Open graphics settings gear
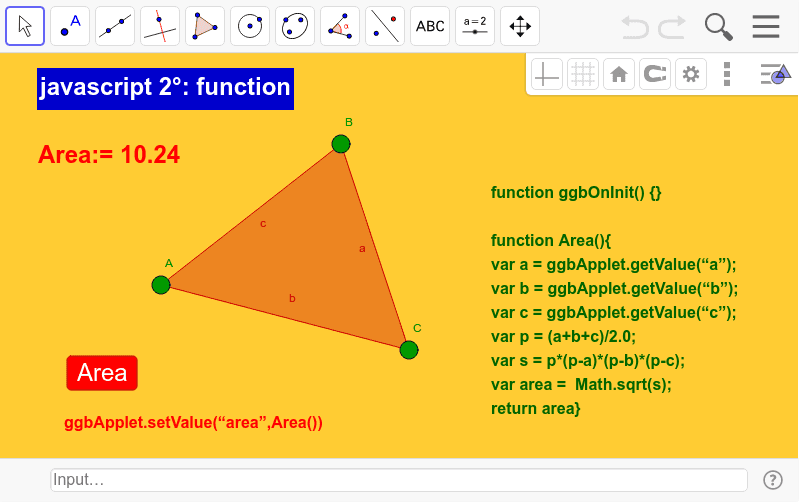800x503 pixels. [691, 74]
